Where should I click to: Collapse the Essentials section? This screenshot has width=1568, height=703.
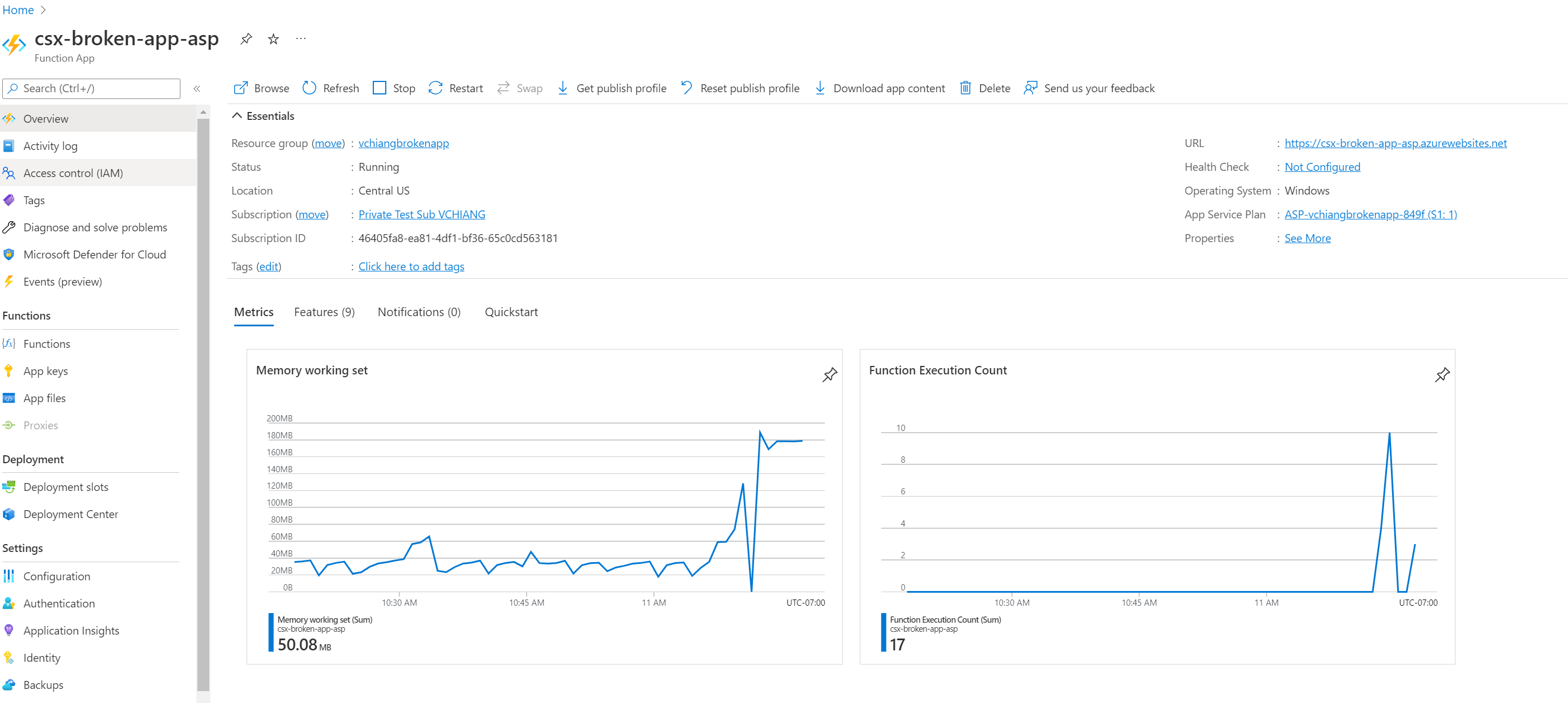[237, 115]
